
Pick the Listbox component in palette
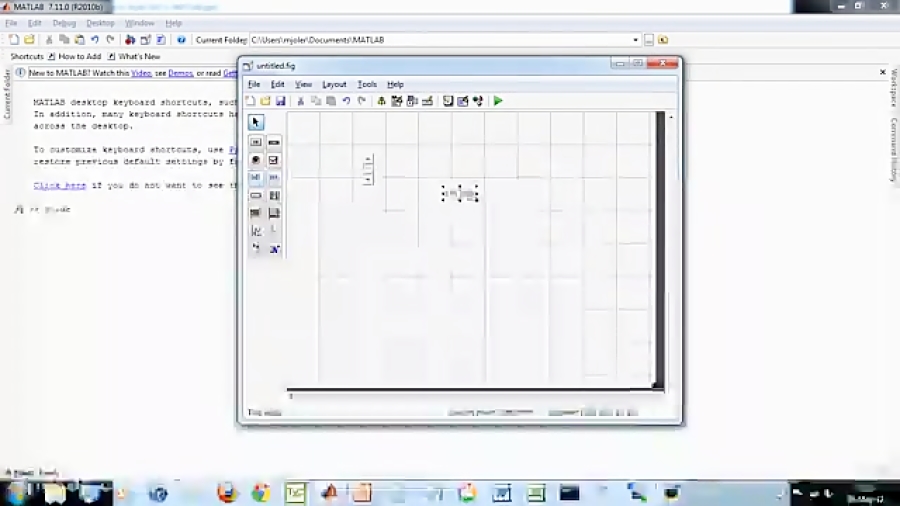tap(274, 195)
